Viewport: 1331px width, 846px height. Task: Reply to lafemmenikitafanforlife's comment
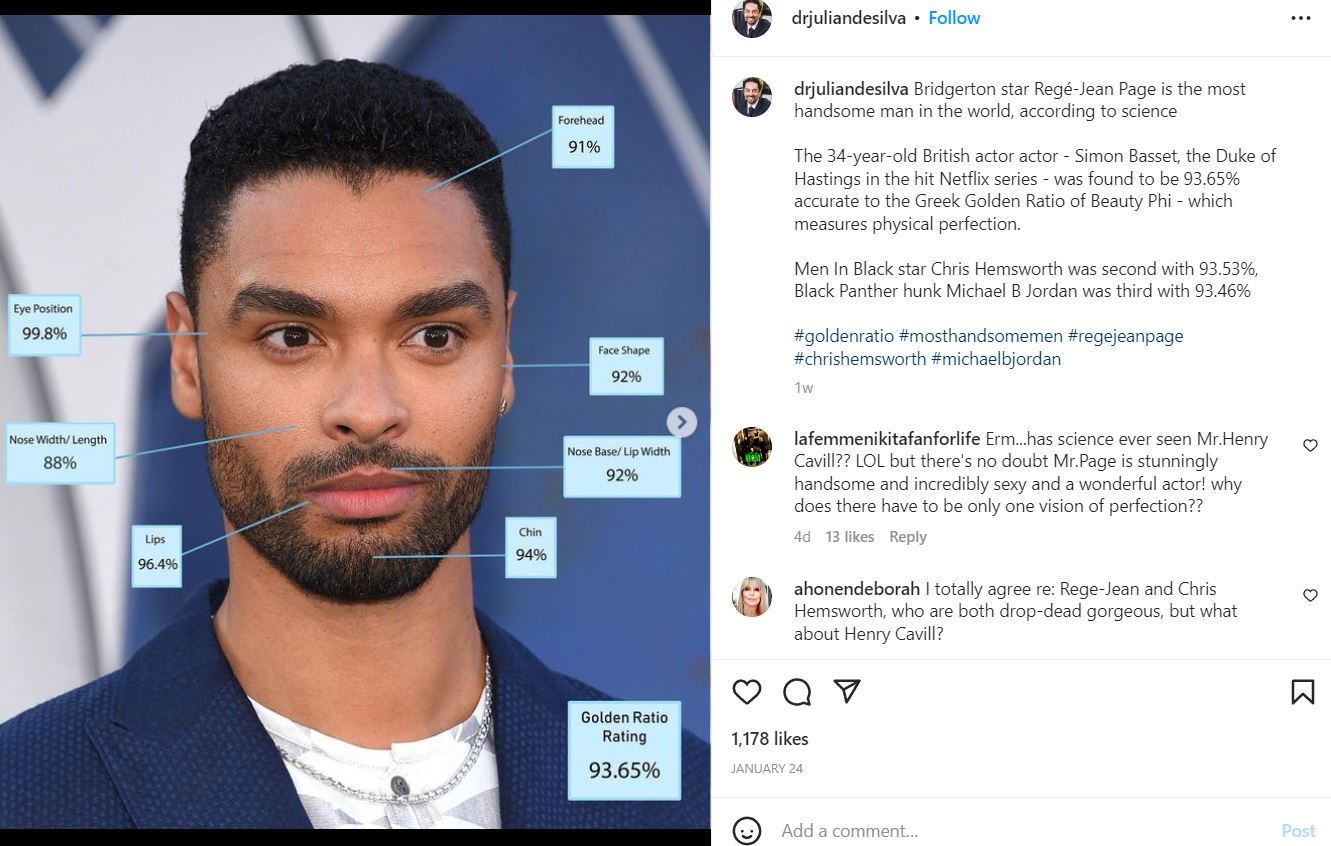click(x=908, y=537)
